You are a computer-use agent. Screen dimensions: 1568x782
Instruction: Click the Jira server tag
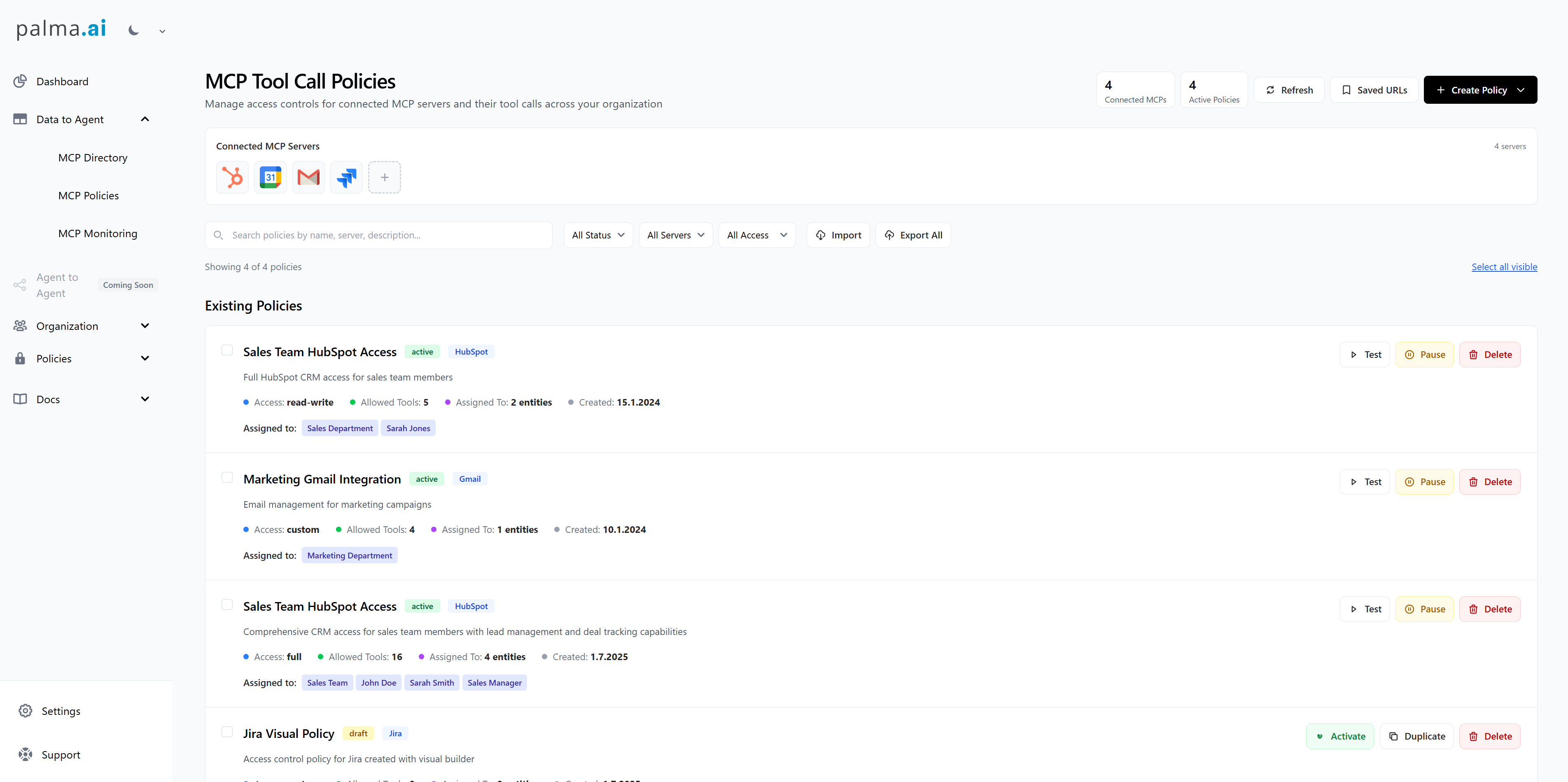pyautogui.click(x=395, y=733)
